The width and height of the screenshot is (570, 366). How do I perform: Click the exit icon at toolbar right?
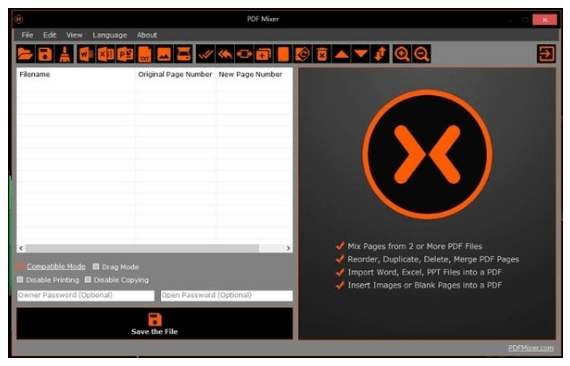[546, 54]
